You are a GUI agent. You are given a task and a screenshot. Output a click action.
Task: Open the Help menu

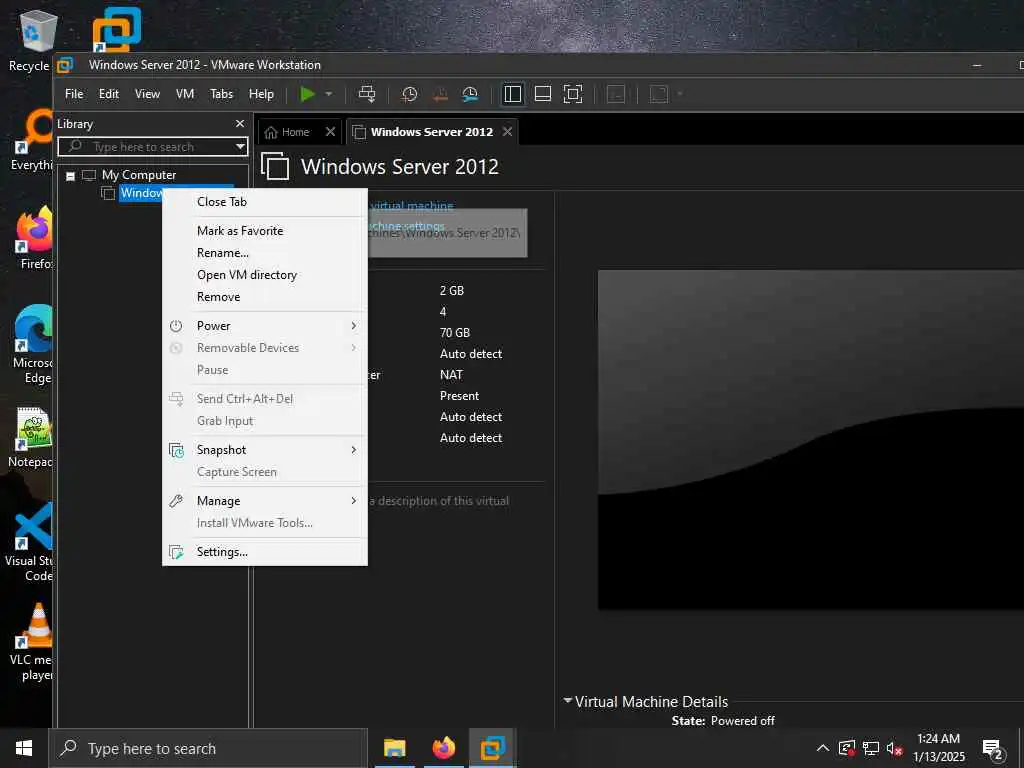tap(261, 94)
